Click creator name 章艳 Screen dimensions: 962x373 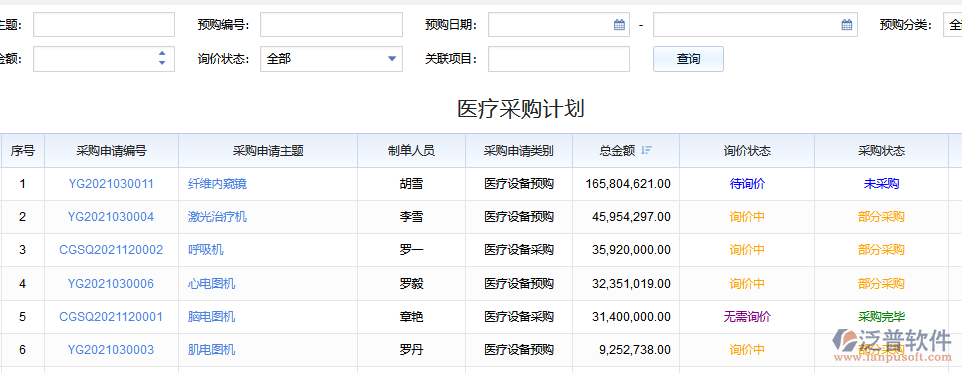(411, 317)
